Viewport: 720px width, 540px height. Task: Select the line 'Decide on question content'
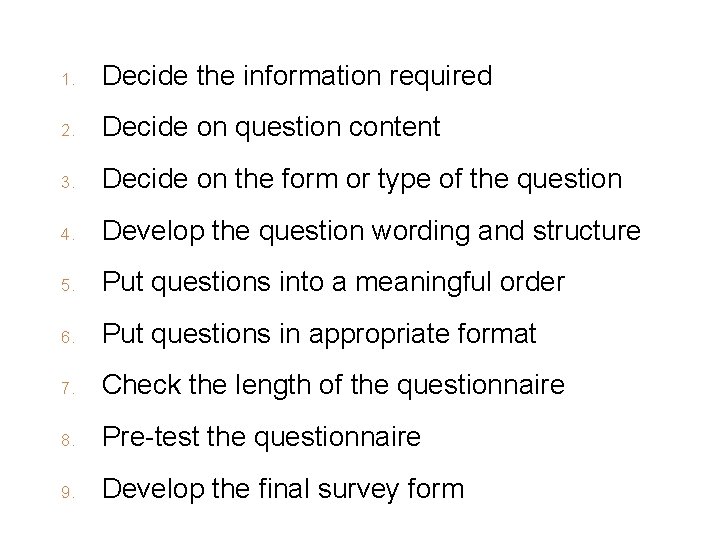click(271, 128)
